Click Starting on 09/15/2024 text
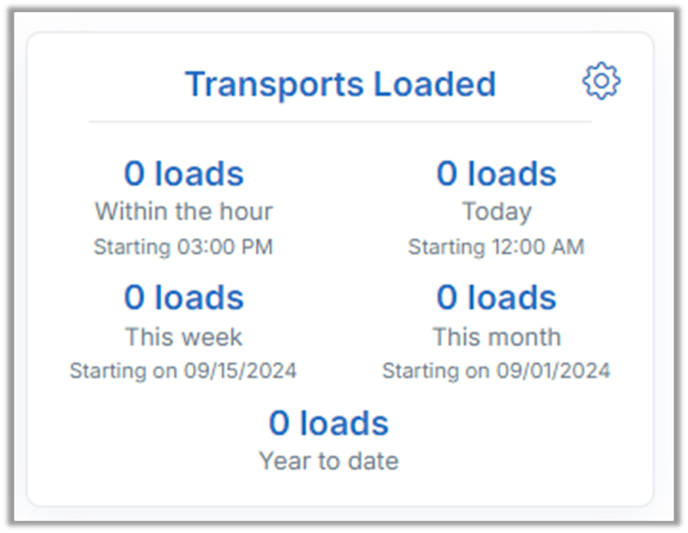 tap(183, 371)
